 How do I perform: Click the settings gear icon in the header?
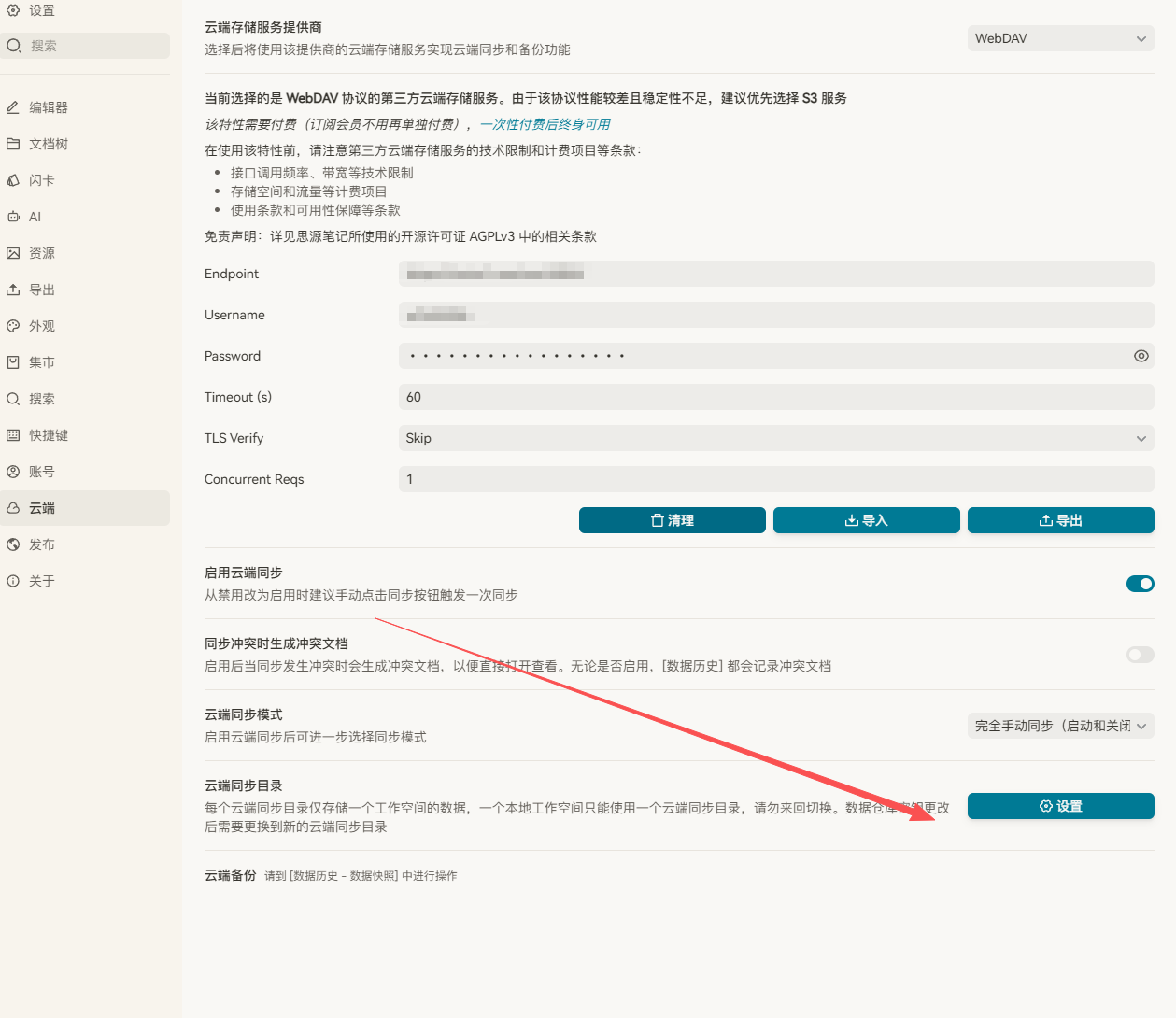click(x=13, y=10)
